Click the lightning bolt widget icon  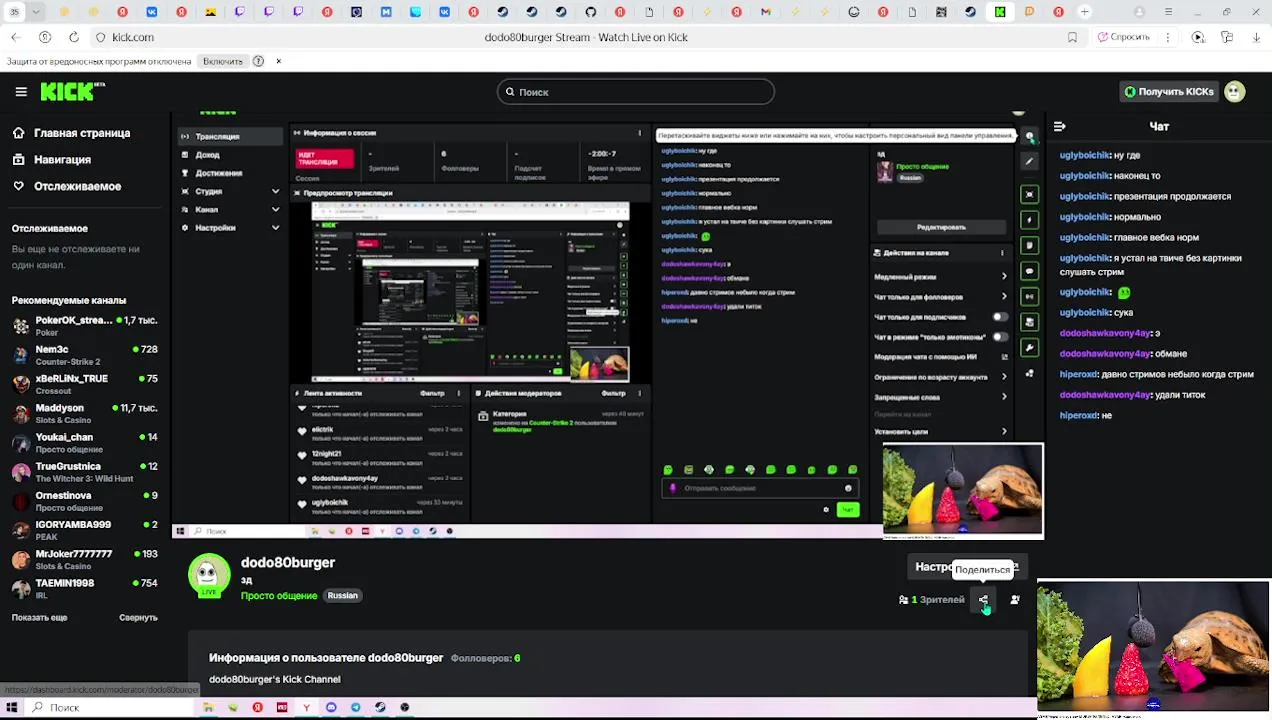coord(1030,220)
